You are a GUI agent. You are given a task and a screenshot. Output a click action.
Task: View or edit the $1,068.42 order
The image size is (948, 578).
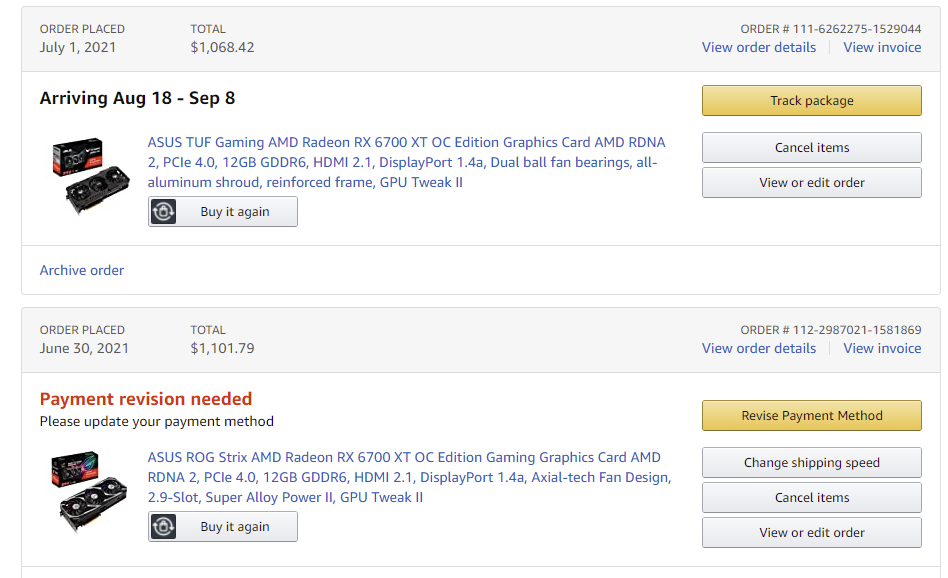pyautogui.click(x=811, y=183)
